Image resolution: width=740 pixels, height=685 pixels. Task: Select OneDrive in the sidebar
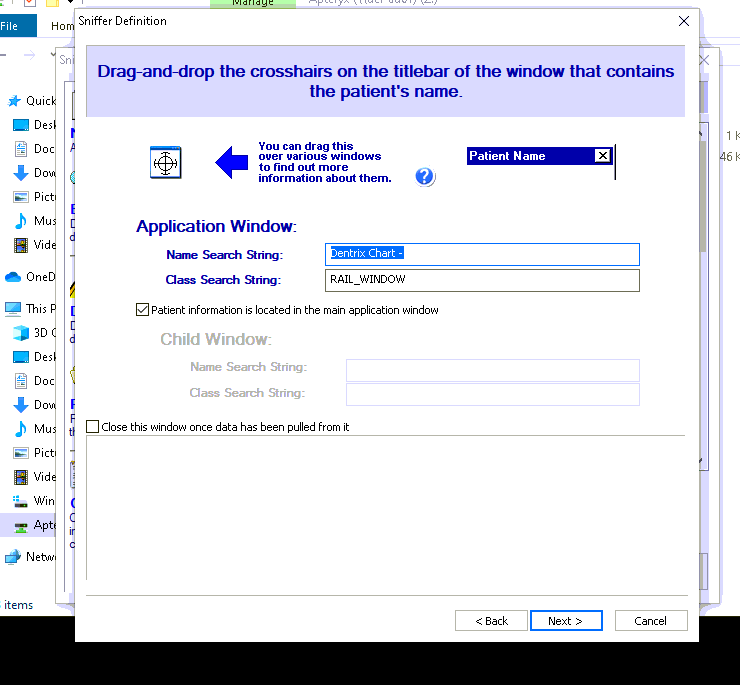point(30,277)
